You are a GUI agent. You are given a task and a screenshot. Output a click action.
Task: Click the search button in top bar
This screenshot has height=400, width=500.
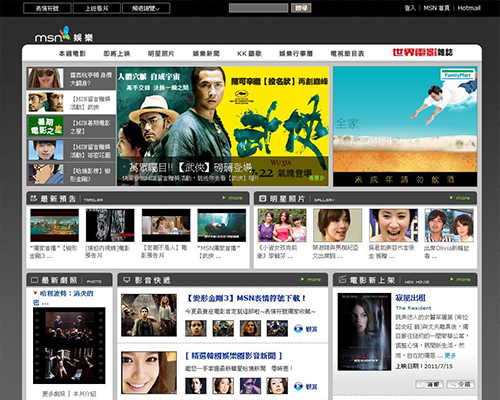[301, 8]
